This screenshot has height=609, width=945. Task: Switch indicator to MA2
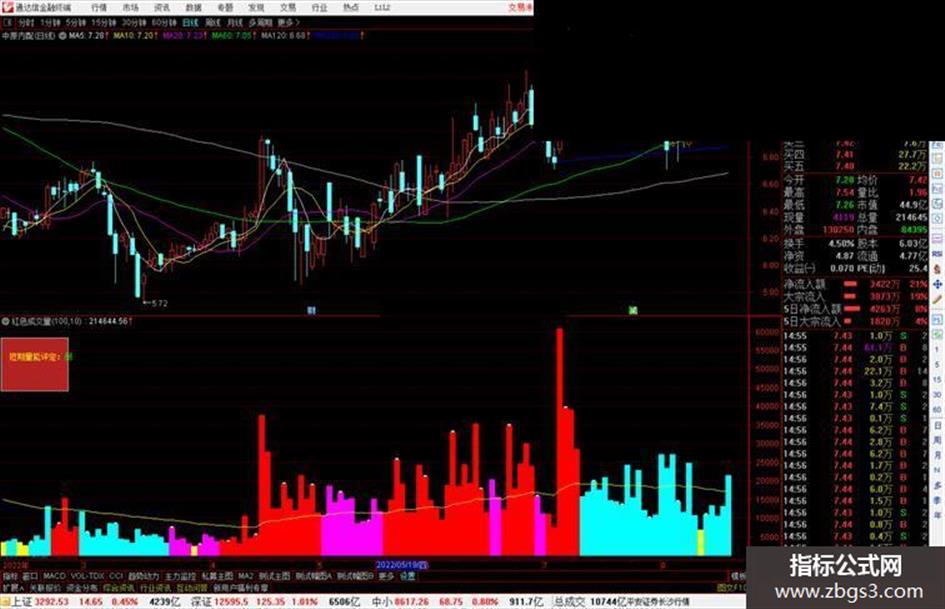246,576
